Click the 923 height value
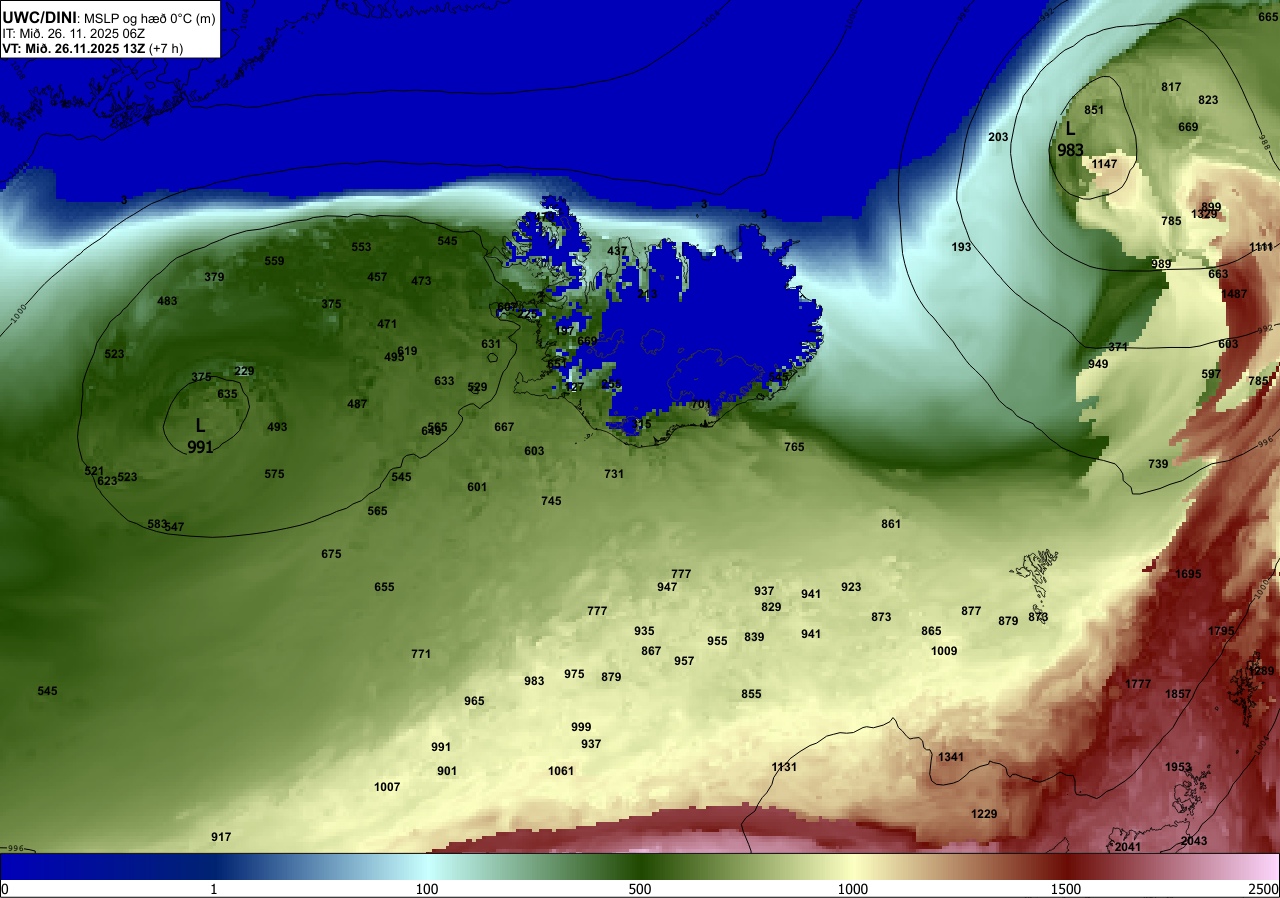This screenshot has width=1280, height=898. click(x=851, y=587)
